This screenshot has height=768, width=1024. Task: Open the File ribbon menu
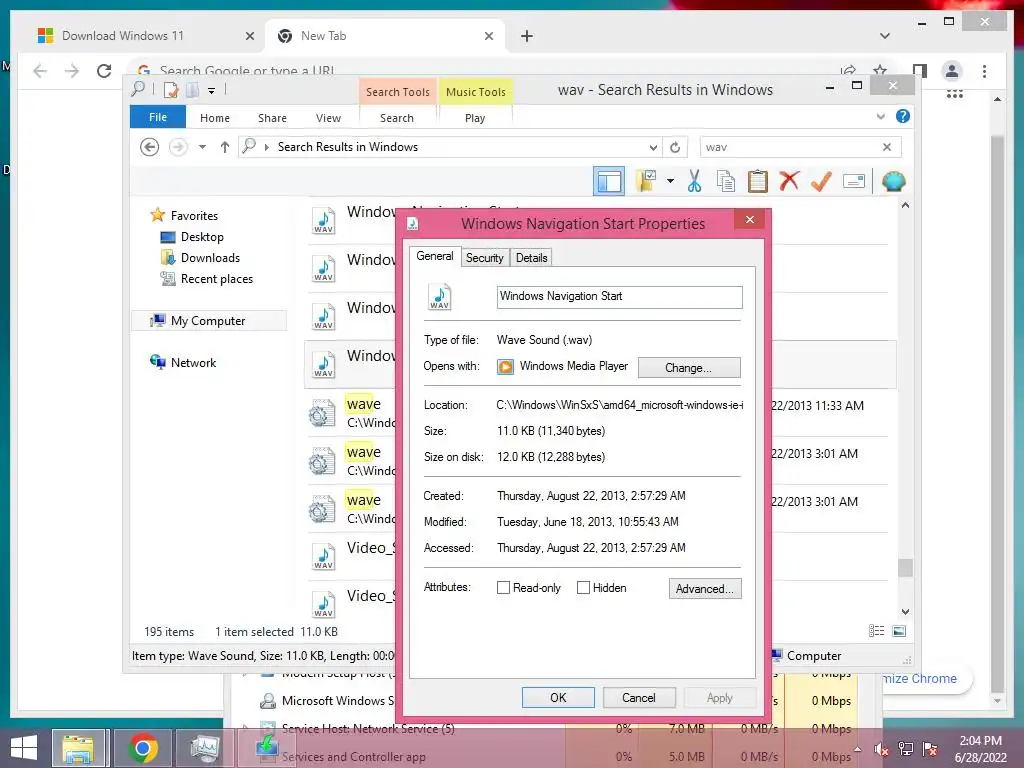[x=158, y=117]
